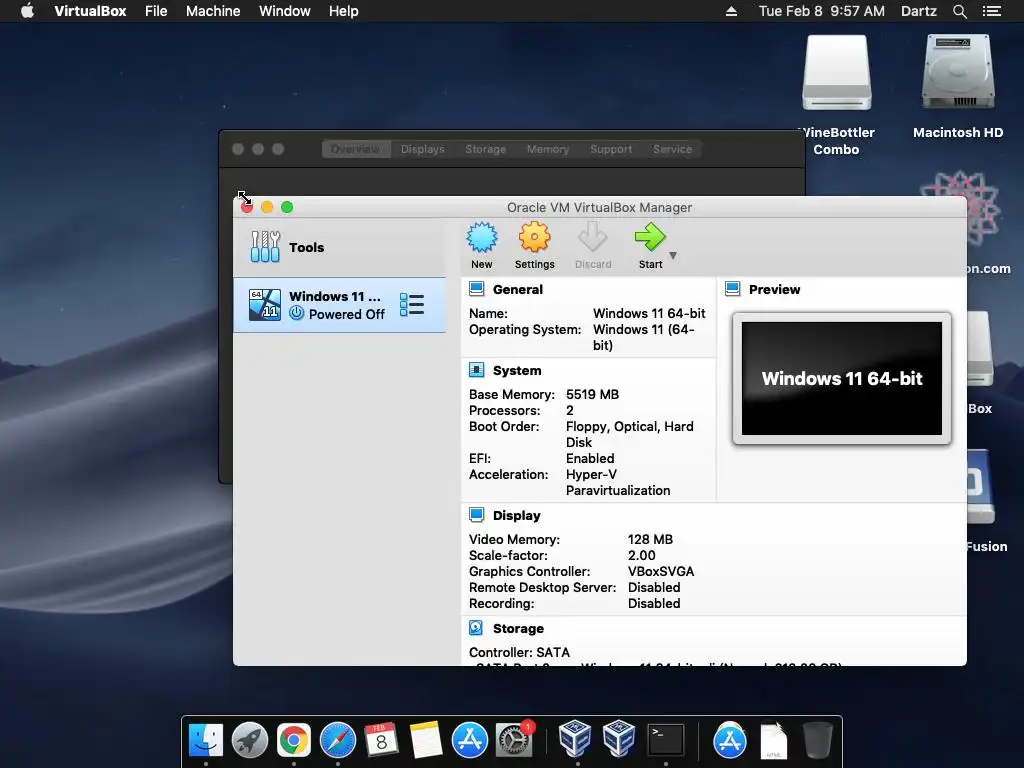Open the Start button dropdown arrow
The width and height of the screenshot is (1024, 768).
coord(673,255)
